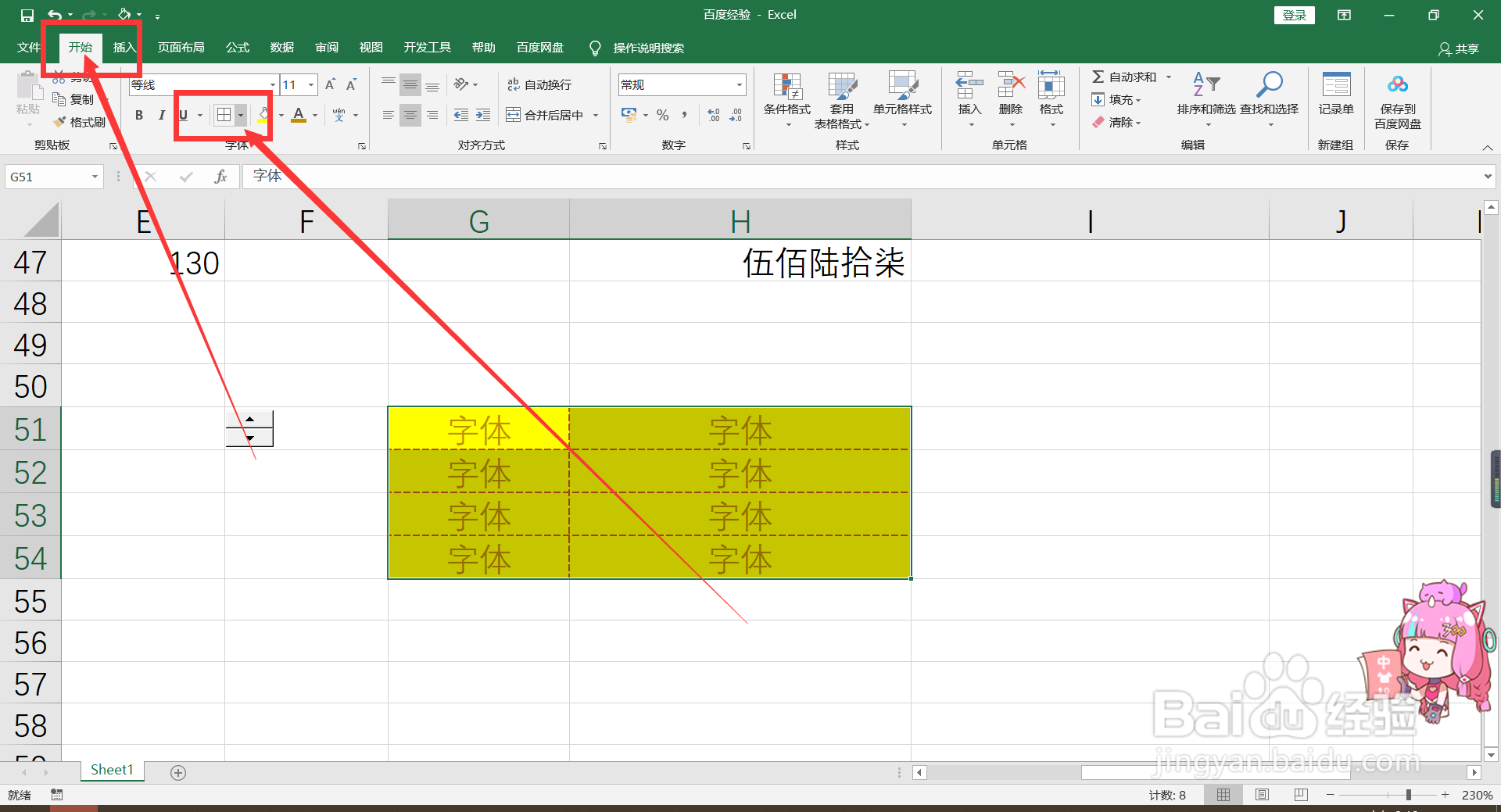Screen dimensions: 1501x812
Task: Click the 登录 button
Action: pyautogui.click(x=1294, y=15)
